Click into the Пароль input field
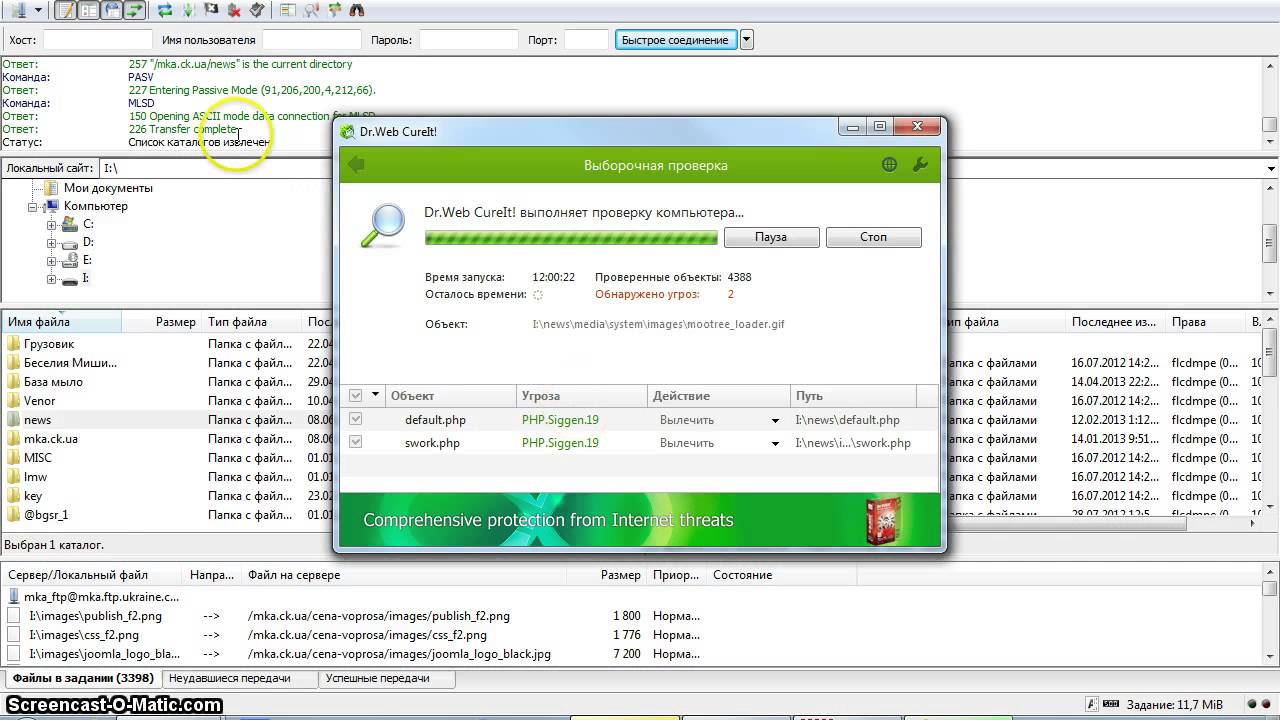The height and width of the screenshot is (720, 1280). pos(471,40)
